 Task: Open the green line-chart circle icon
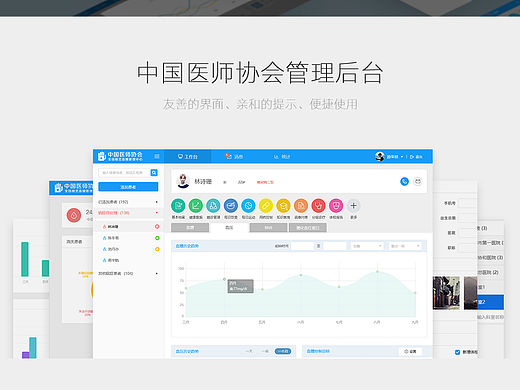point(196,206)
